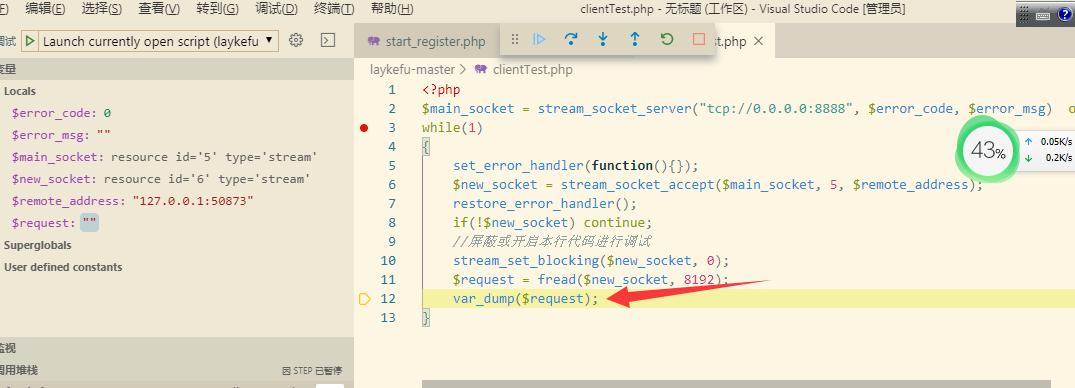Viewport: 1075px width, 388px height.
Task: Grab the debug toolbar drag handle
Action: [515, 40]
